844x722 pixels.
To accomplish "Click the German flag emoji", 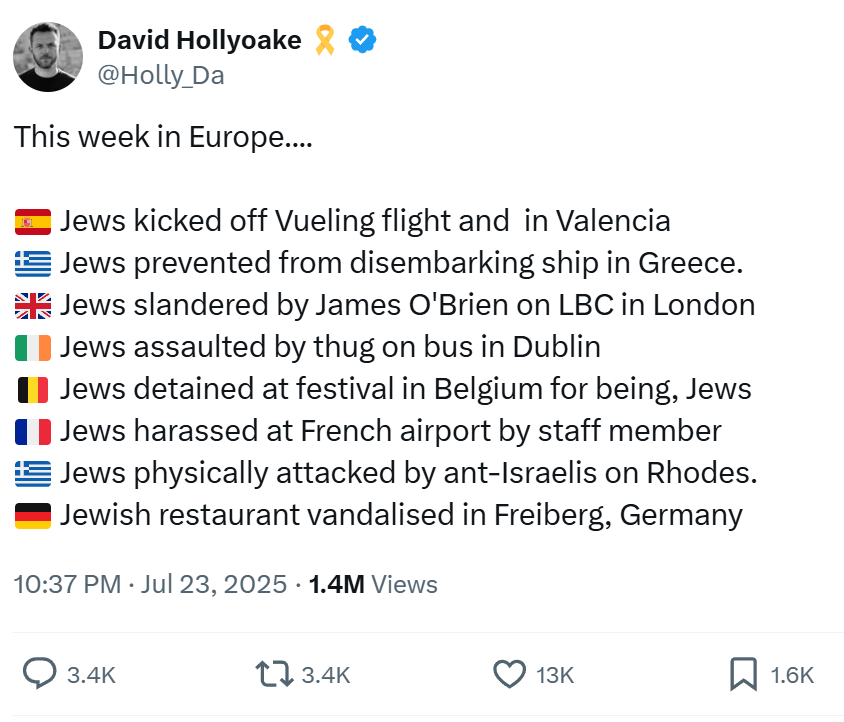I will click(33, 516).
